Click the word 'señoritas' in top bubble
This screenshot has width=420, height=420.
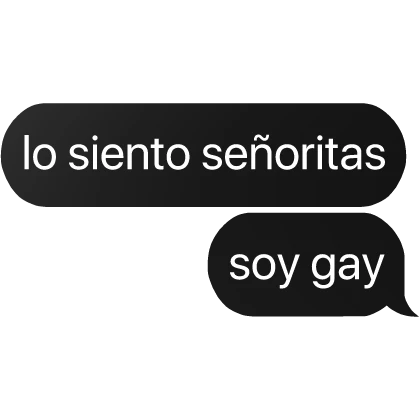[294, 153]
